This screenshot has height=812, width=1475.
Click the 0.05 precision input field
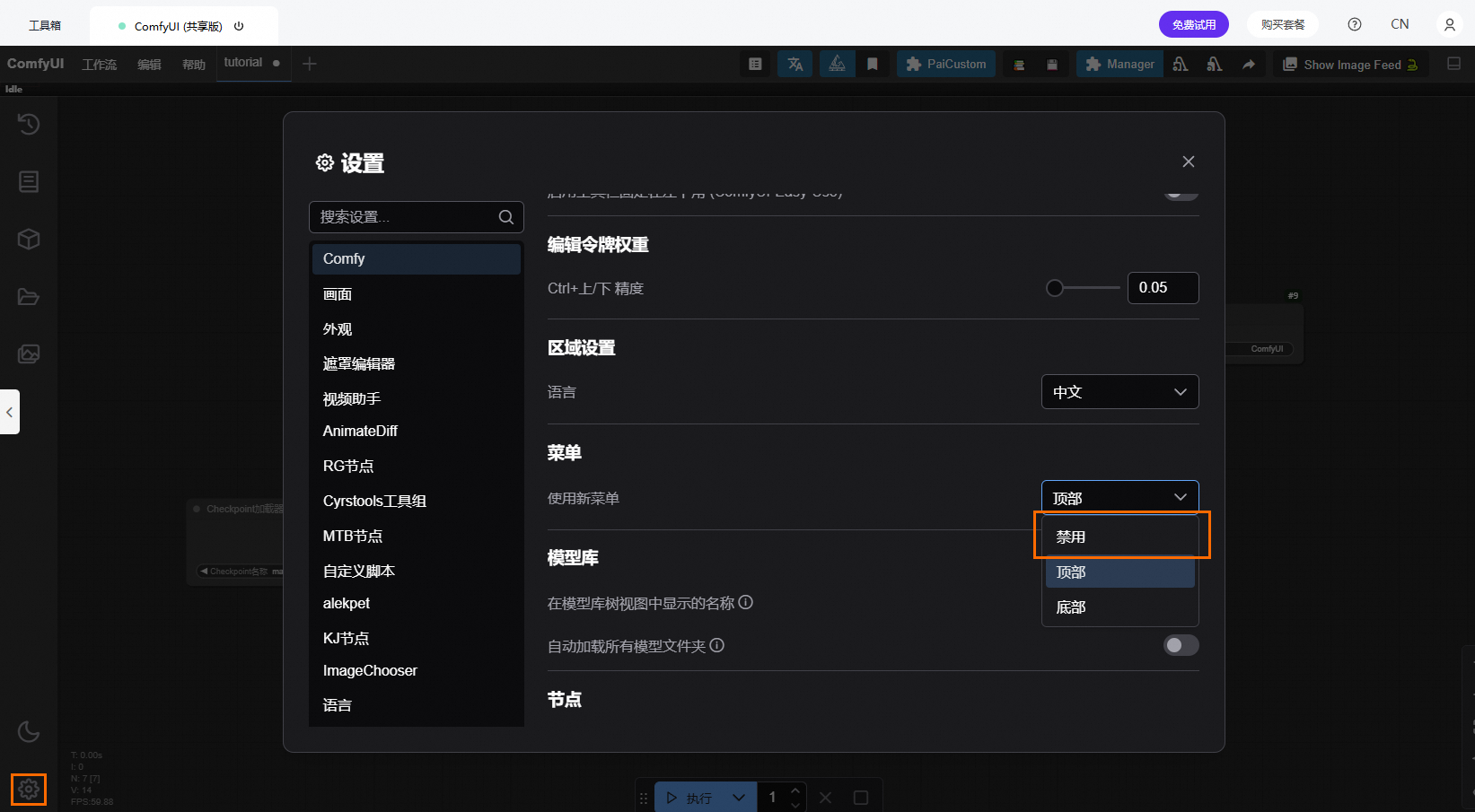coord(1163,288)
